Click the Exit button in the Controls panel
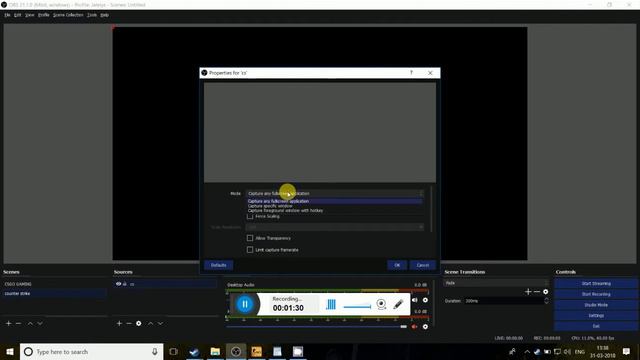Screen dimensions: 640x360 pos(596,326)
